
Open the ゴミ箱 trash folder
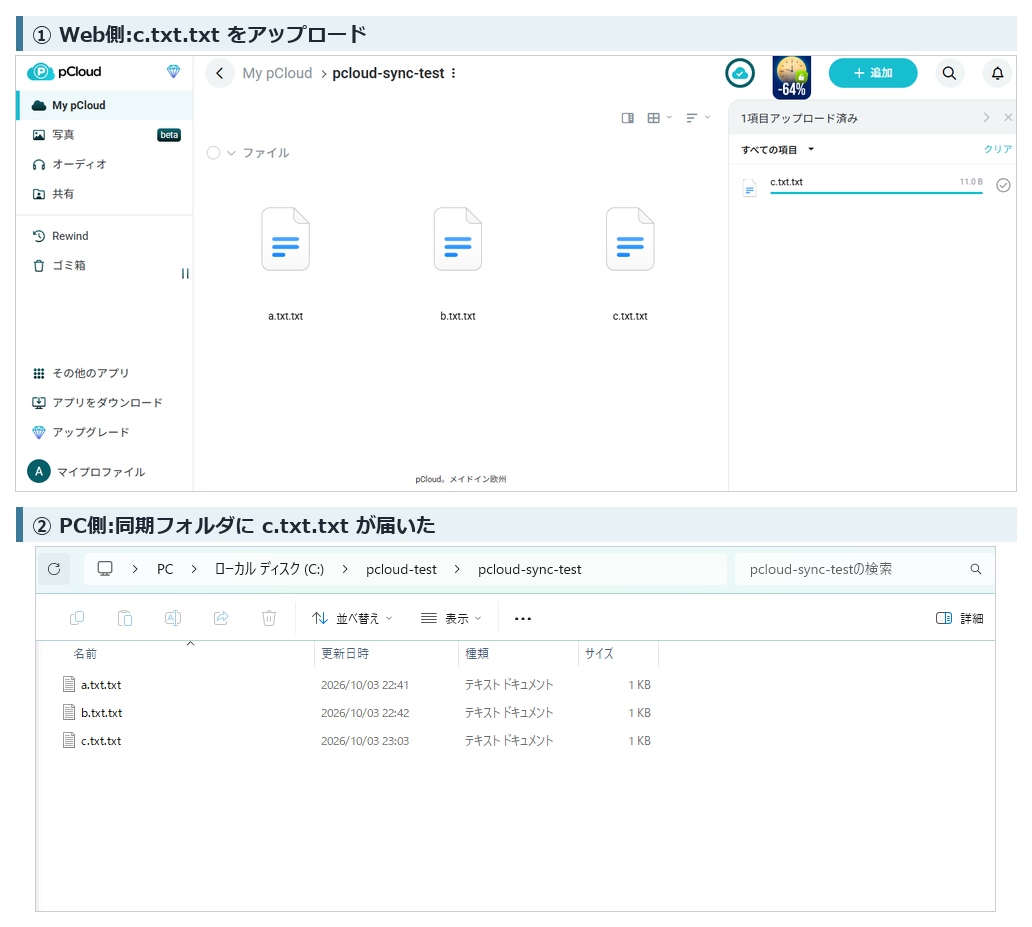pyautogui.click(x=105, y=265)
